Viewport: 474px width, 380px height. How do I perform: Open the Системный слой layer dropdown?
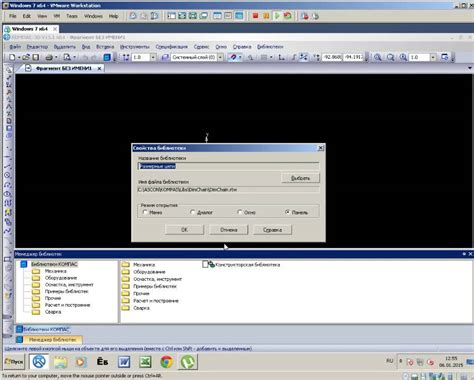[x=220, y=57]
